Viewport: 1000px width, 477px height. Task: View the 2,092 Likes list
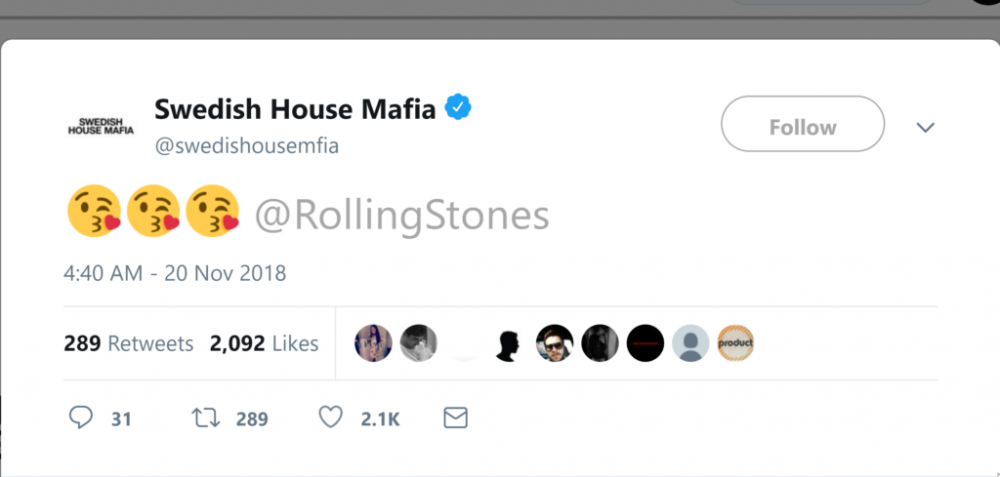click(x=264, y=344)
